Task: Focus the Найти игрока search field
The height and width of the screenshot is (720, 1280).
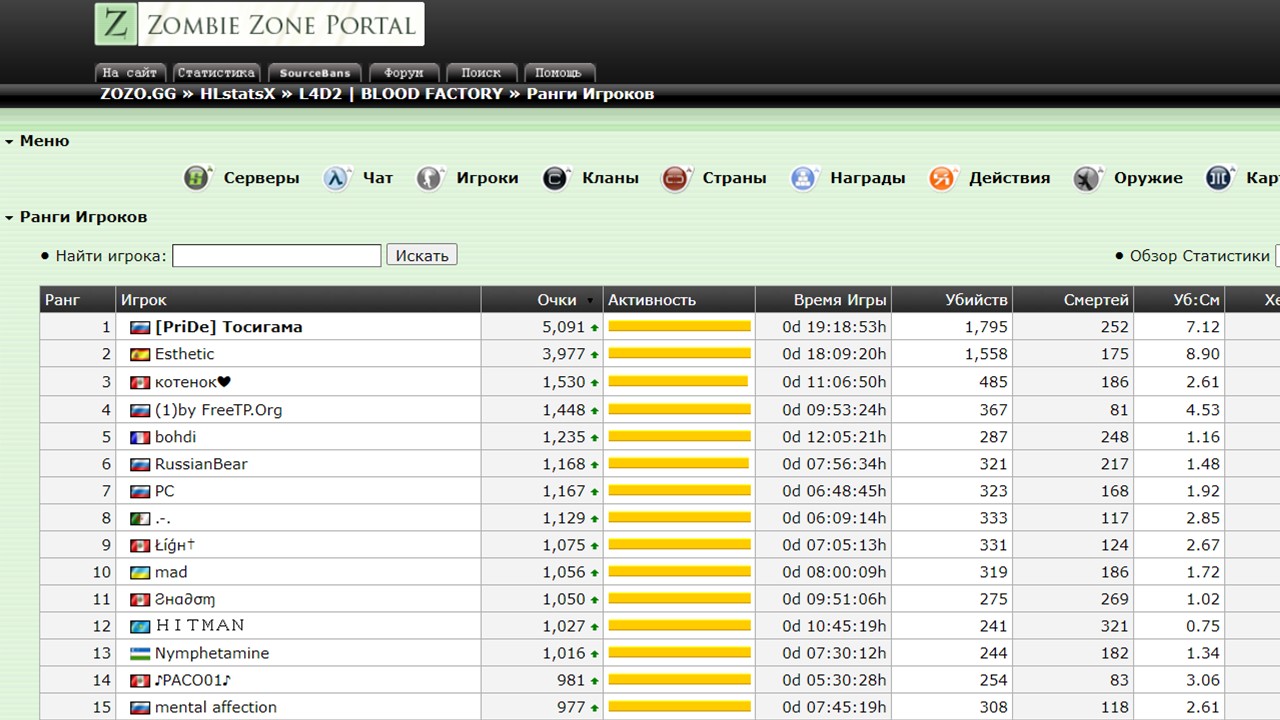Action: click(x=277, y=256)
